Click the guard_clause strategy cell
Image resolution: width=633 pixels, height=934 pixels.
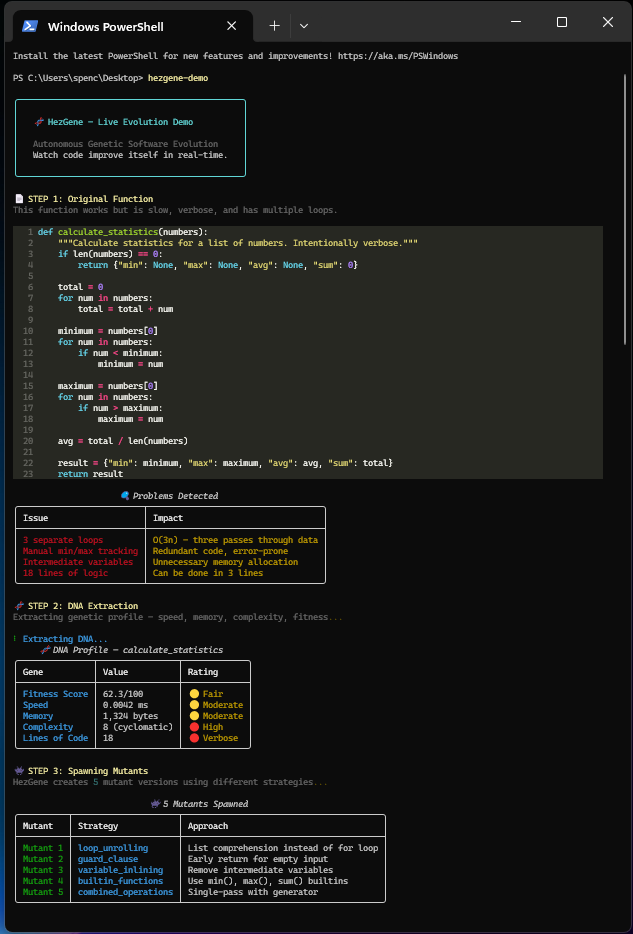(108, 859)
